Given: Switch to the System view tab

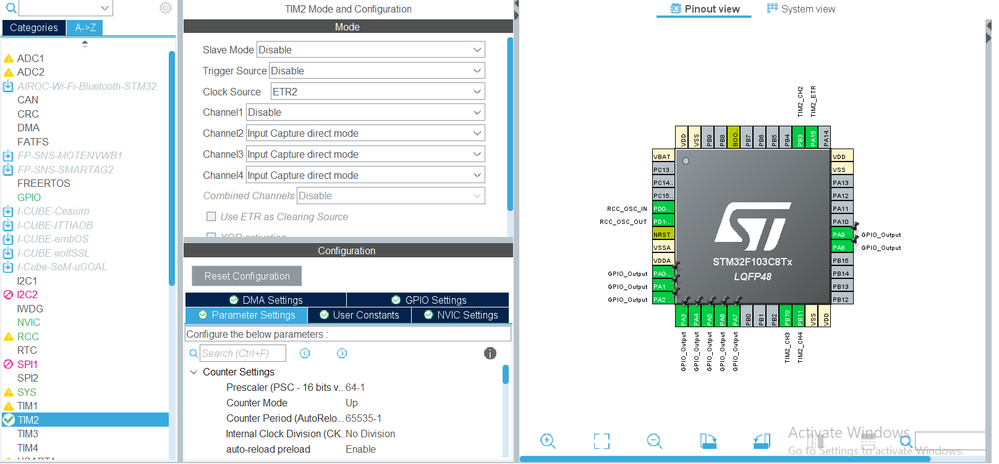Looking at the screenshot, I should click(x=801, y=9).
